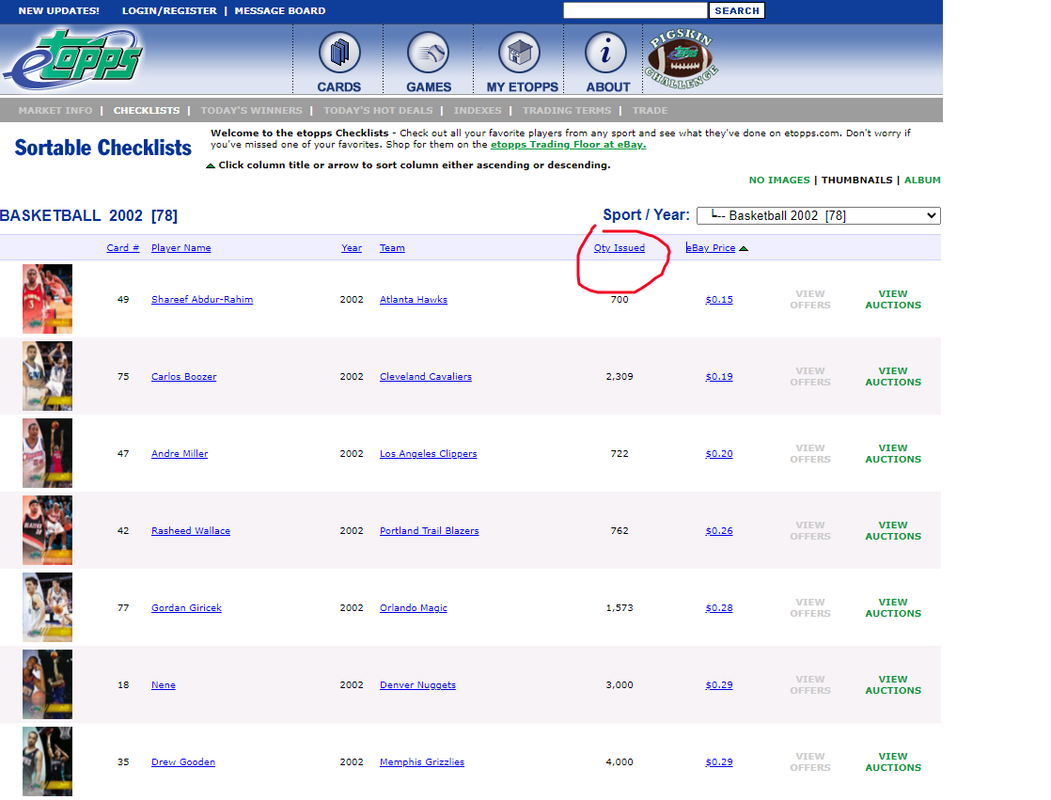Open Gordan Giricek player link
Viewport: 1051px width, 800px height.
(x=186, y=608)
